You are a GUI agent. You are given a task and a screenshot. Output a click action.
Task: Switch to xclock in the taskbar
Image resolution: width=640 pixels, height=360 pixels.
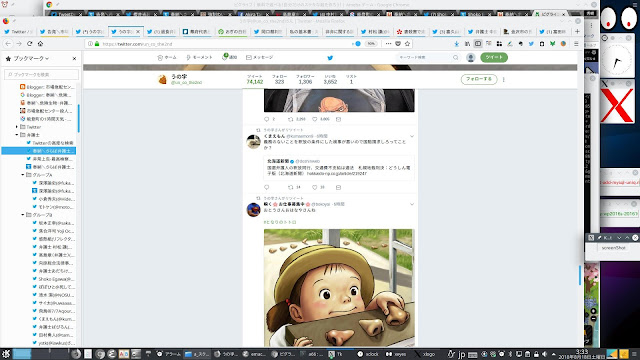[368, 354]
